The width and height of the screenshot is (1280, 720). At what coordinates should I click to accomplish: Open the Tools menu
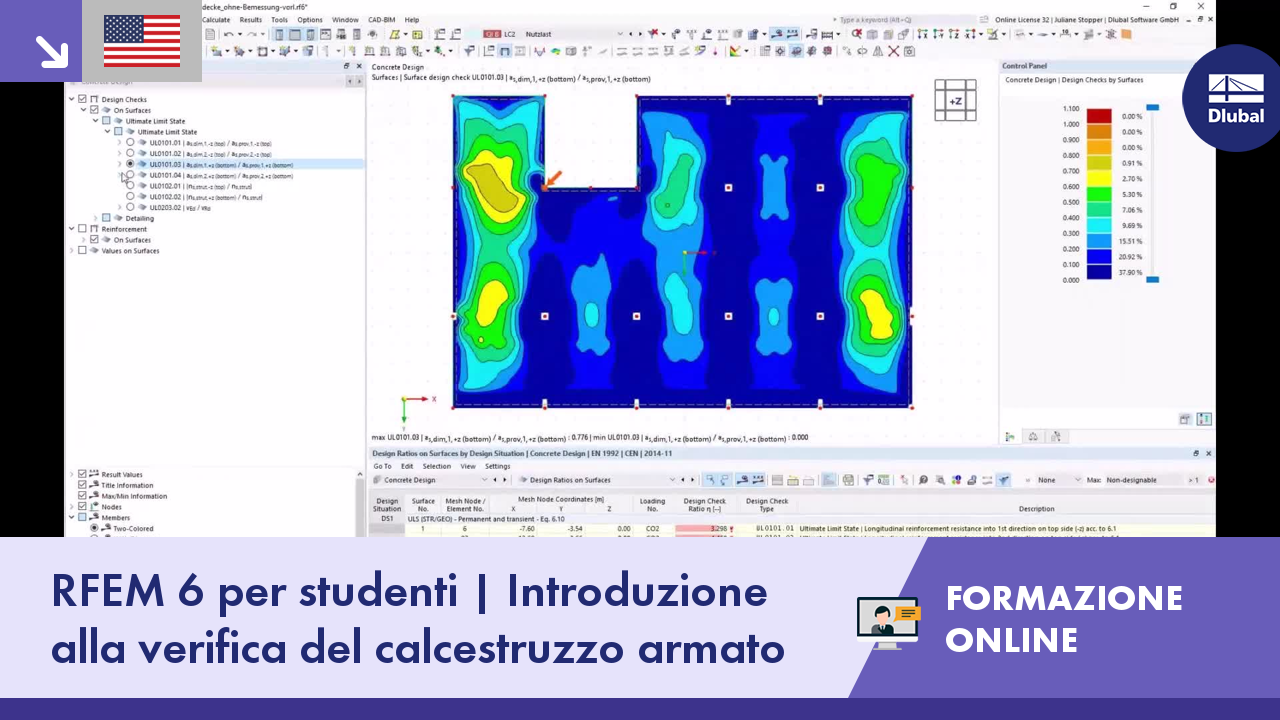279,19
